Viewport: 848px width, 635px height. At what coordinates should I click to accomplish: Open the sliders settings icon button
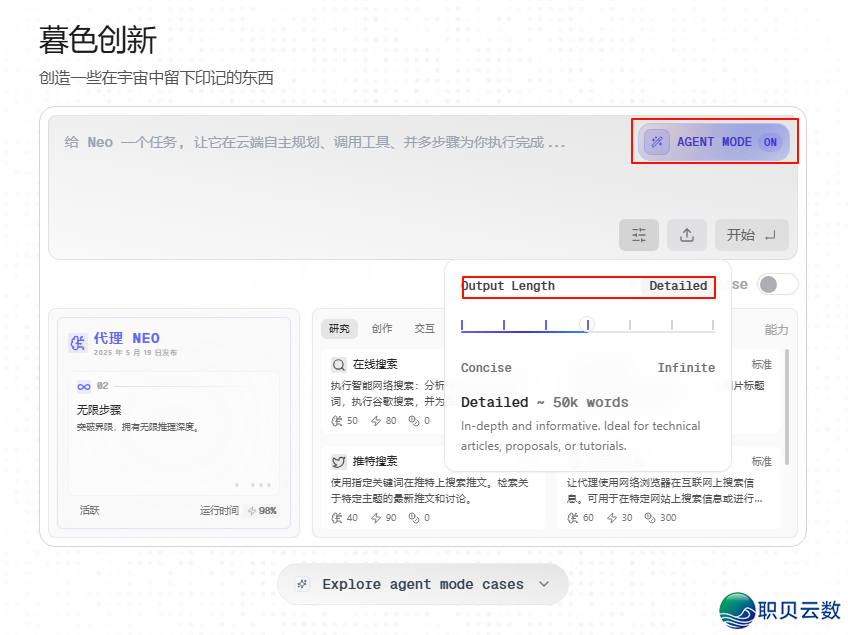coord(639,235)
